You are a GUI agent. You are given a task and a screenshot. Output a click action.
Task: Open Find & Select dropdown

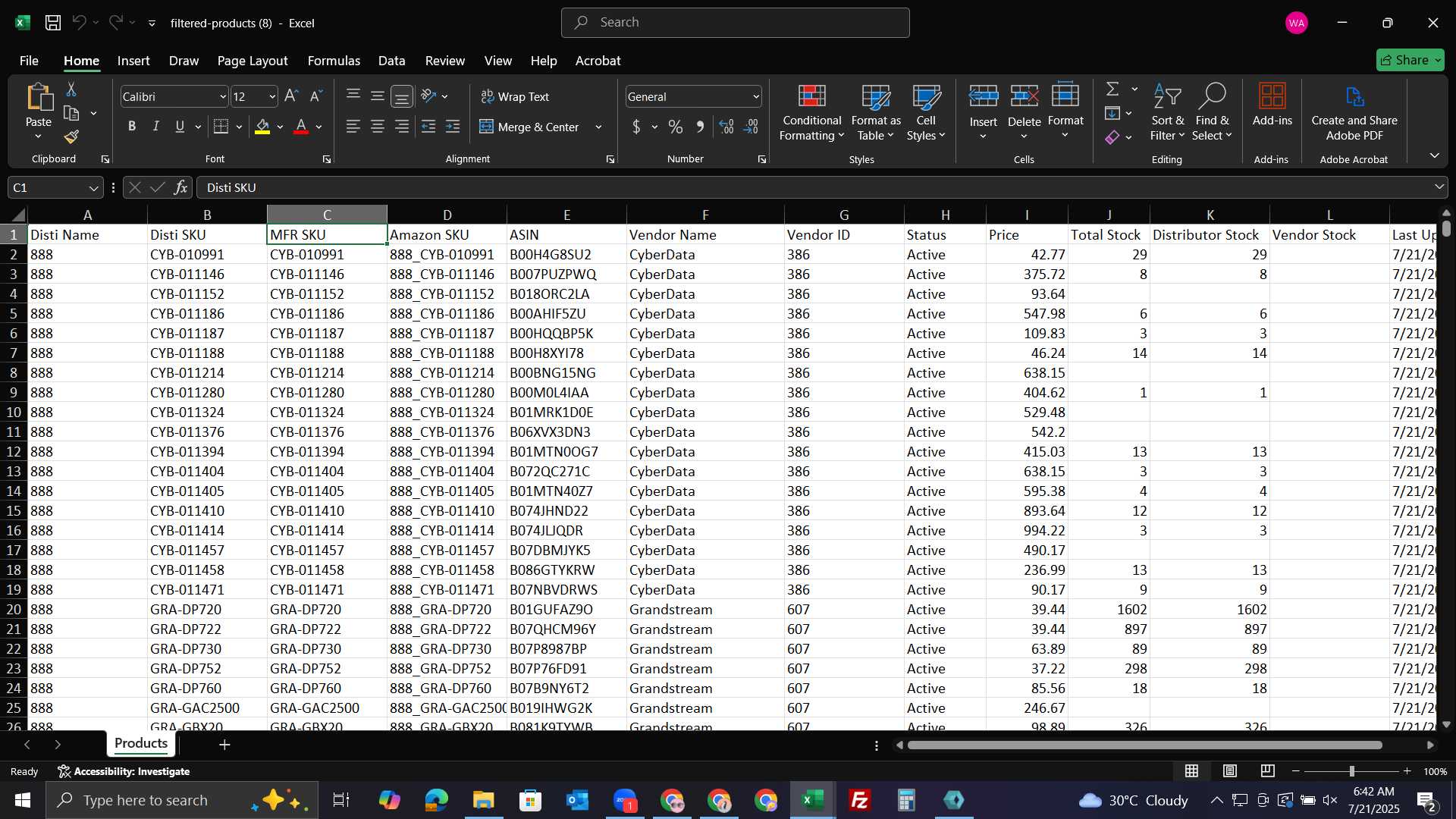point(1212,112)
